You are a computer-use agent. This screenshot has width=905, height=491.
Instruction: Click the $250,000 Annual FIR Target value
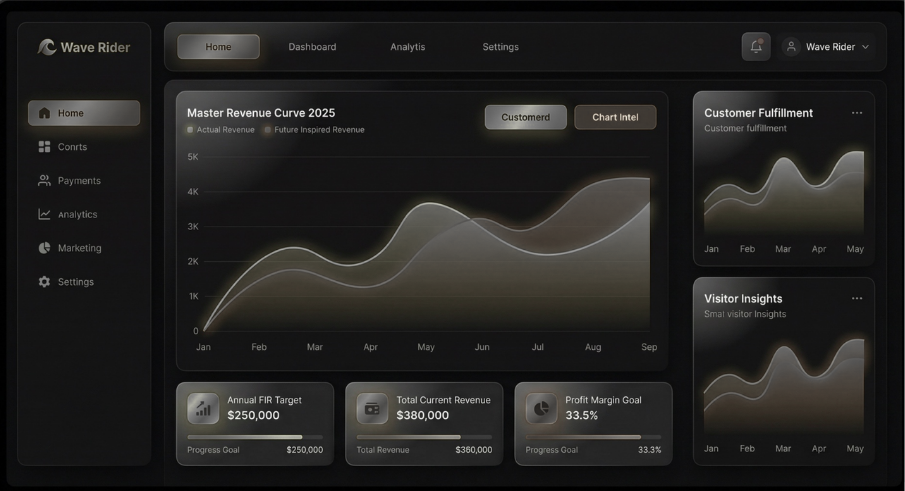[253, 415]
